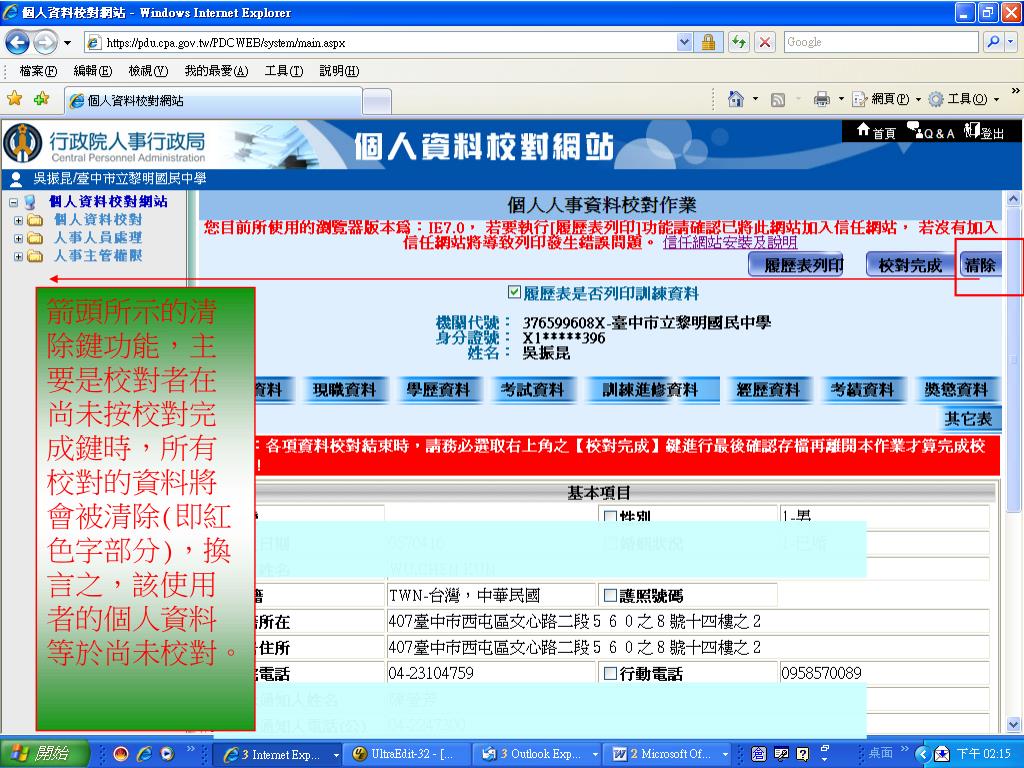
Task: Check the 行動電話 checkbox
Action: coord(611,673)
